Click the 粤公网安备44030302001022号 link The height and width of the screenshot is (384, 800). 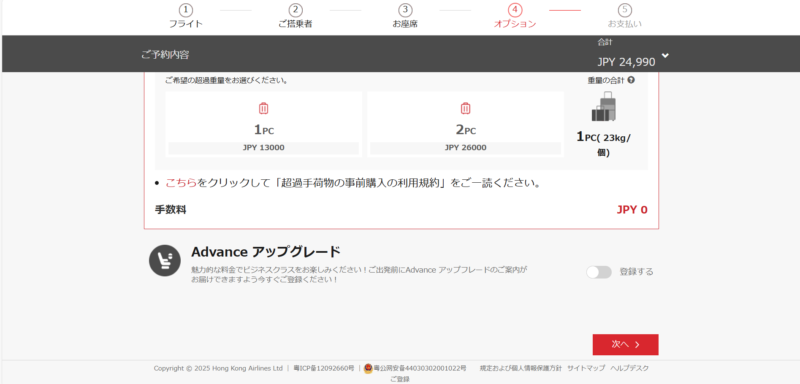(x=419, y=368)
